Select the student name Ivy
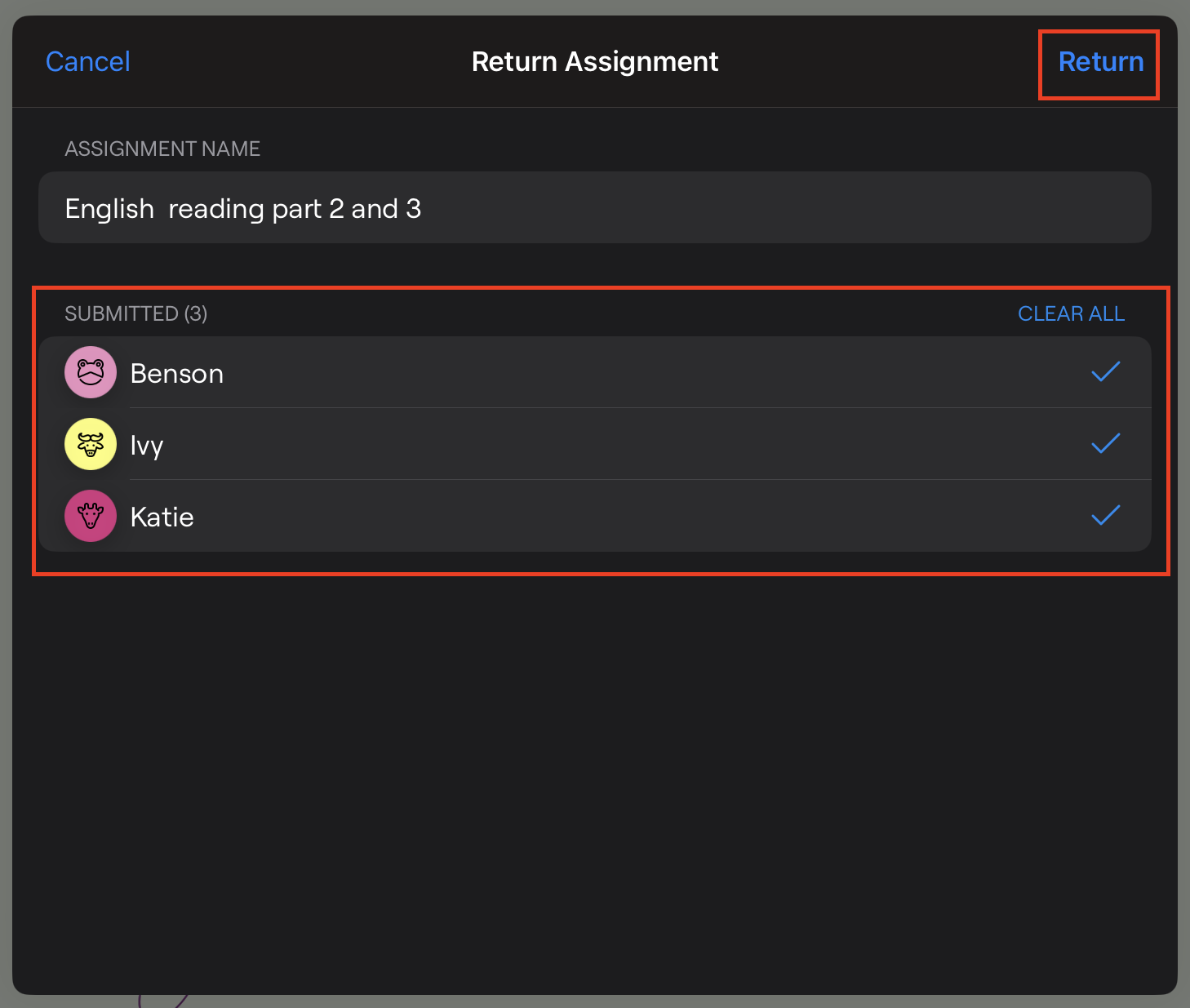 click(147, 446)
